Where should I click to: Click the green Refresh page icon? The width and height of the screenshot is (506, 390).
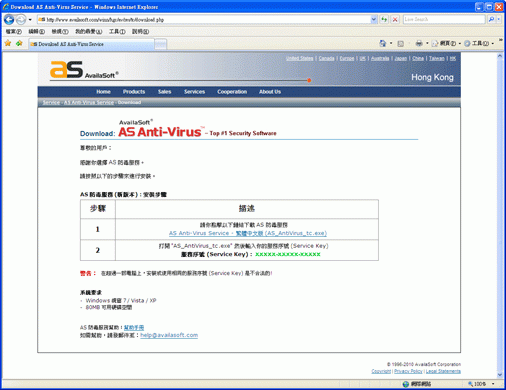(x=384, y=19)
